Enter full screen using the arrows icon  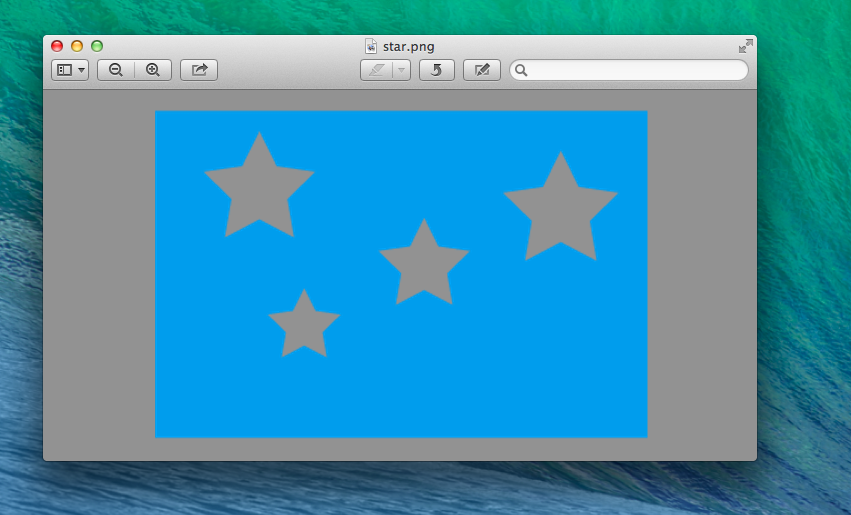click(745, 46)
